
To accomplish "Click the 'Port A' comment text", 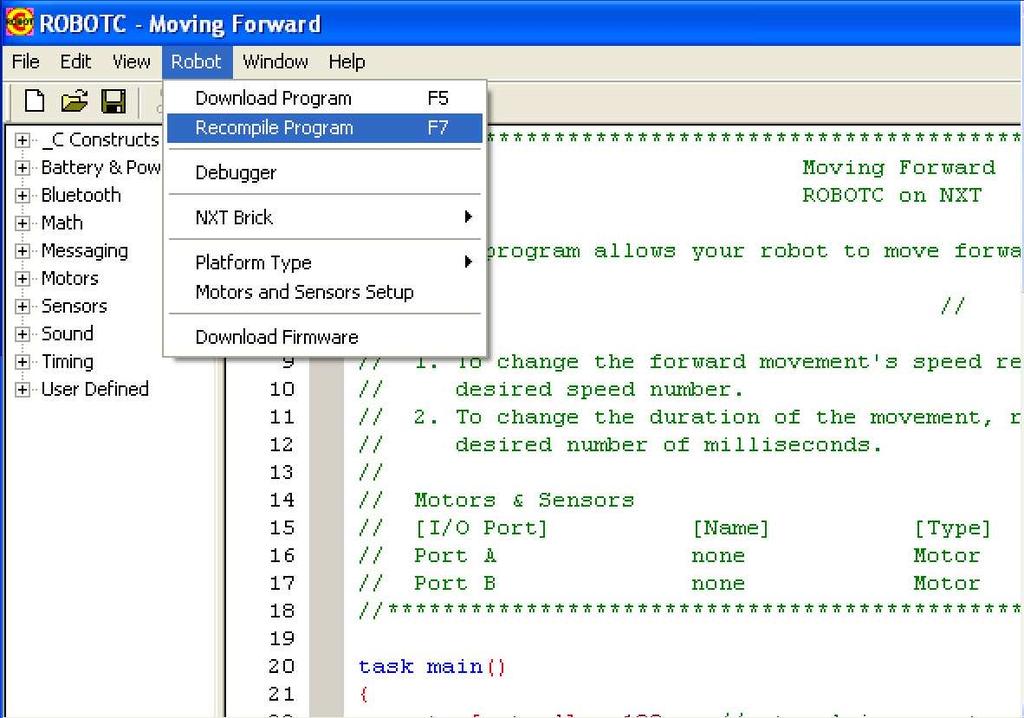I will [x=455, y=556].
